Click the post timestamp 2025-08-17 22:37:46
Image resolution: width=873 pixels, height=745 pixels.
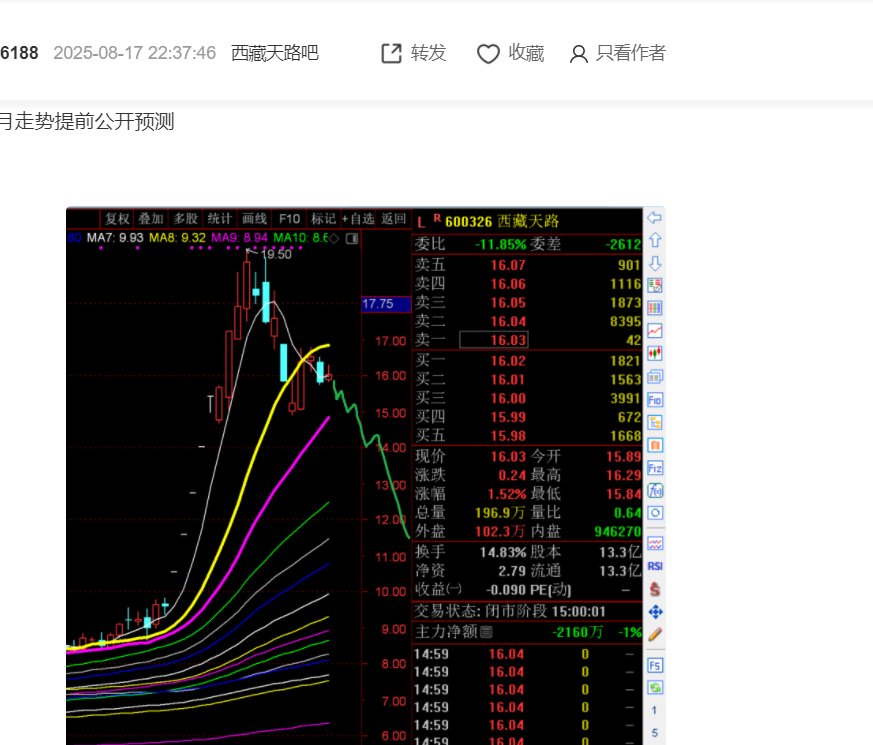(135, 53)
